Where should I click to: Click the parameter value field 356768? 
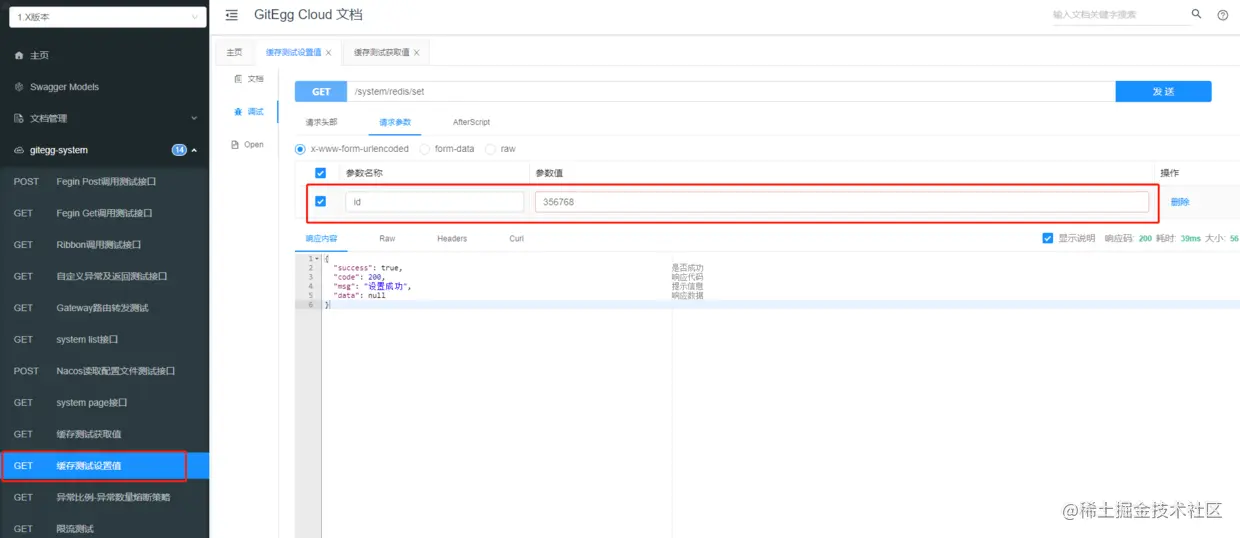842,202
